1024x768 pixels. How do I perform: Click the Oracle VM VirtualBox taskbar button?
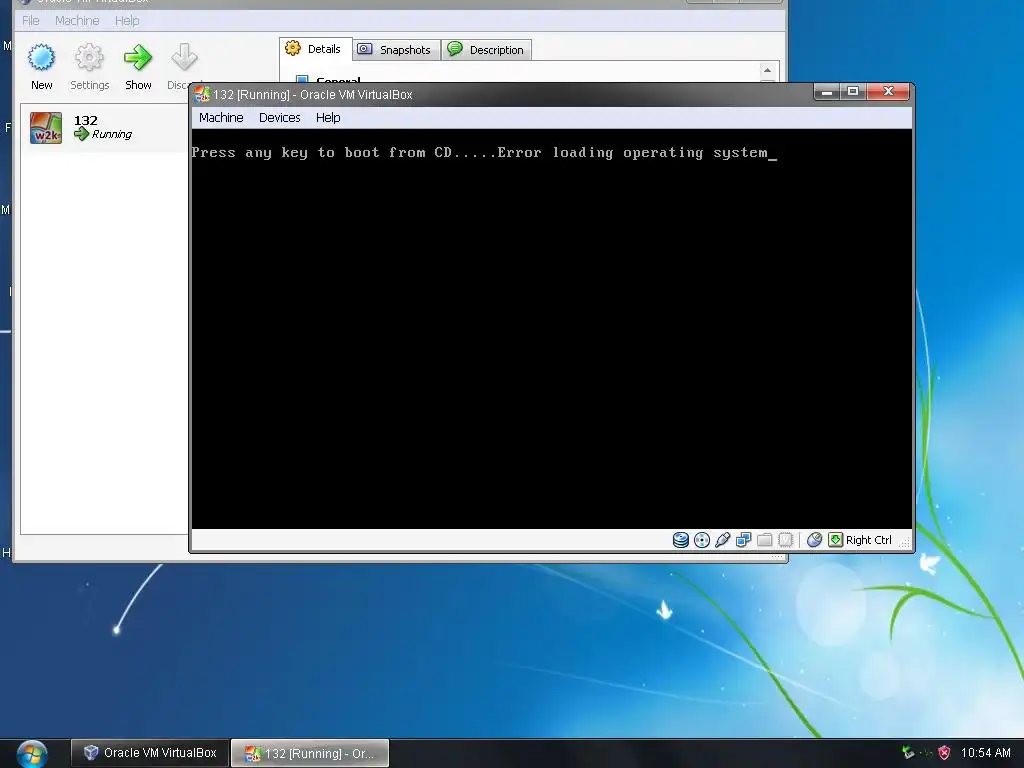coord(150,753)
